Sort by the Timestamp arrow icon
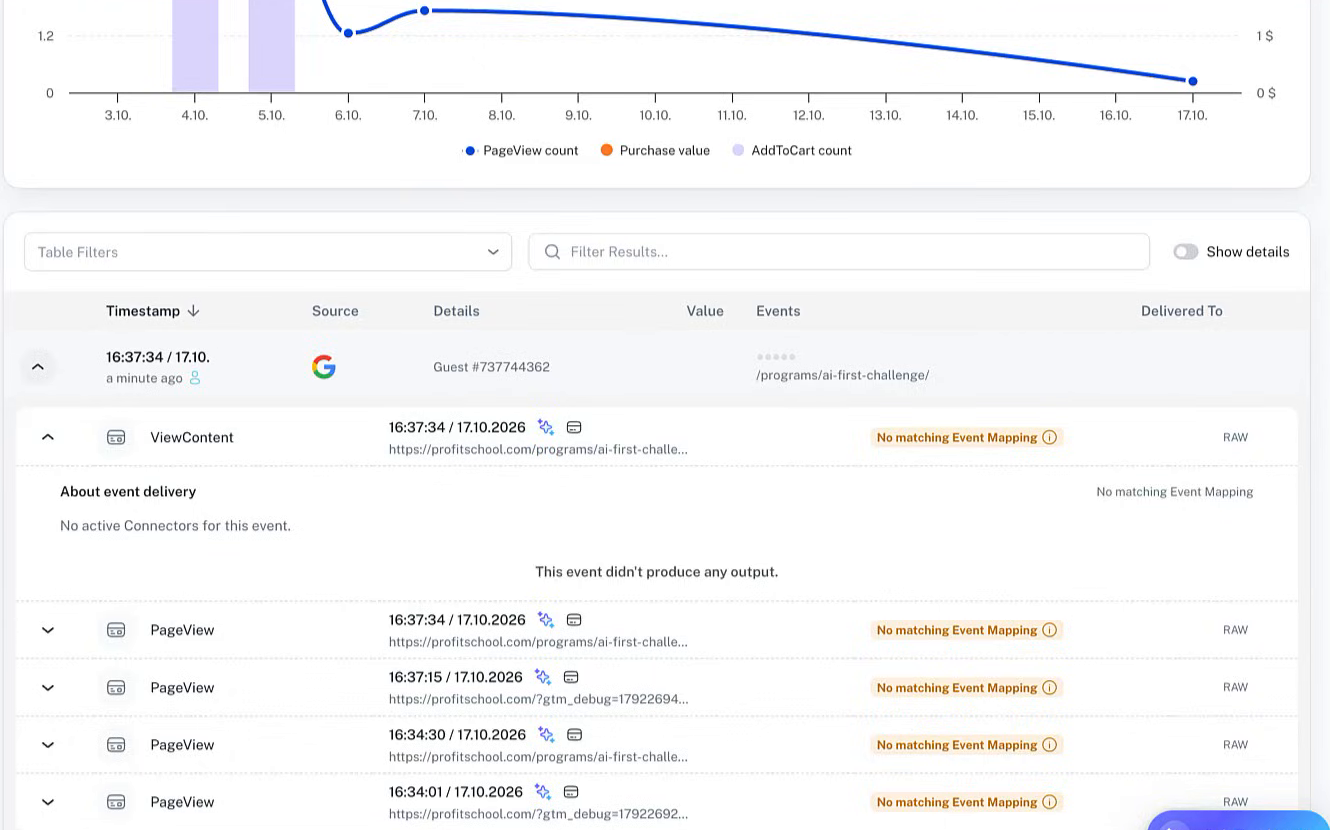Image resolution: width=1330 pixels, height=830 pixels. click(x=193, y=311)
